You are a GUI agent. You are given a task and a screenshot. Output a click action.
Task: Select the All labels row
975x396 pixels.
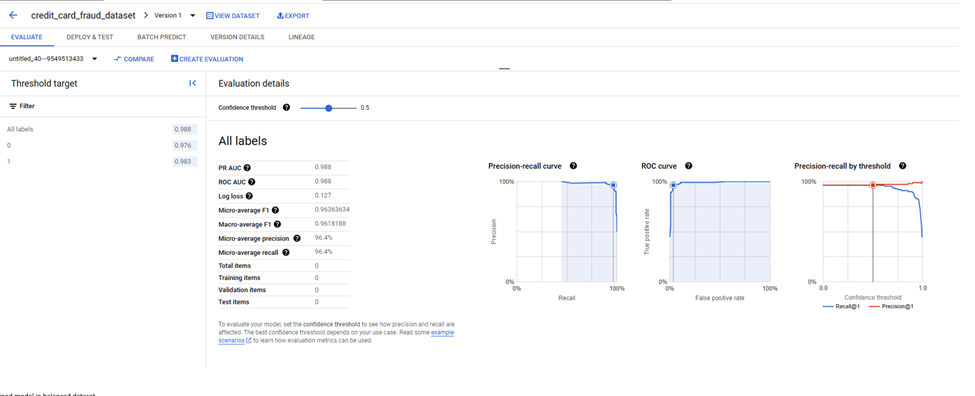point(102,129)
